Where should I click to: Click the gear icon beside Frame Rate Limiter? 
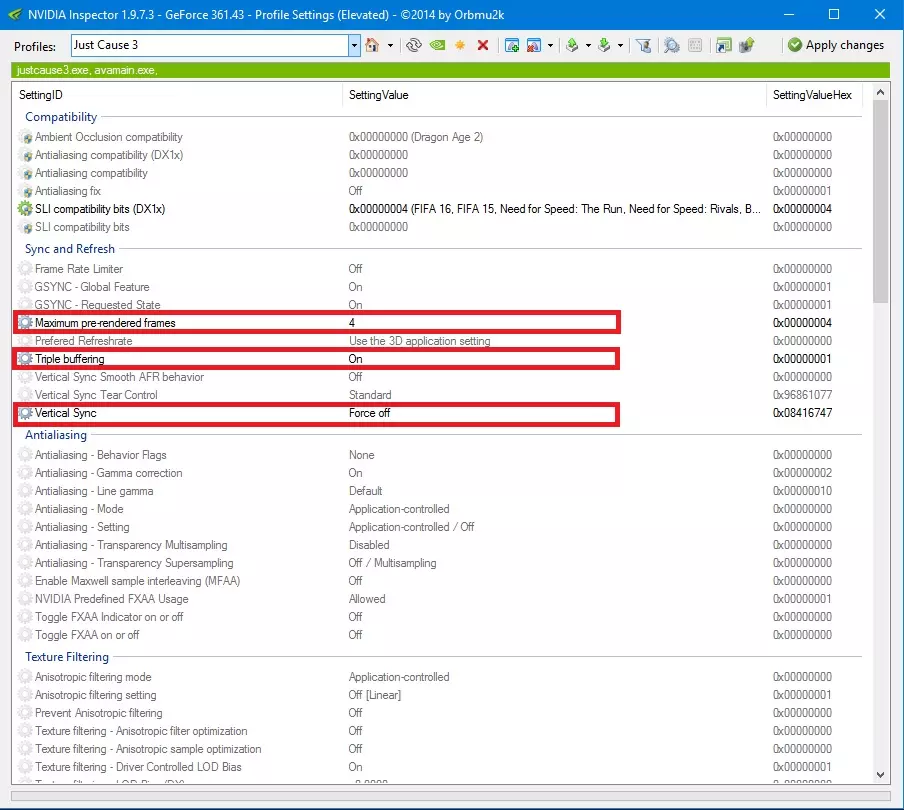tap(25, 269)
